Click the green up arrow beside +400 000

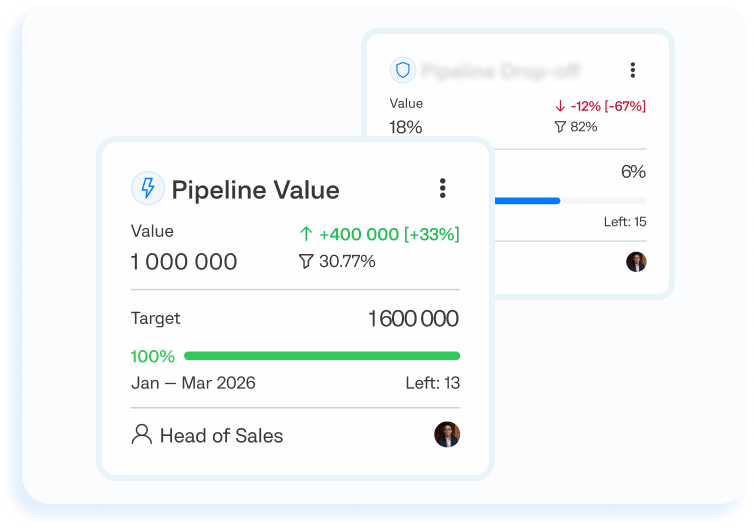pyautogui.click(x=306, y=234)
